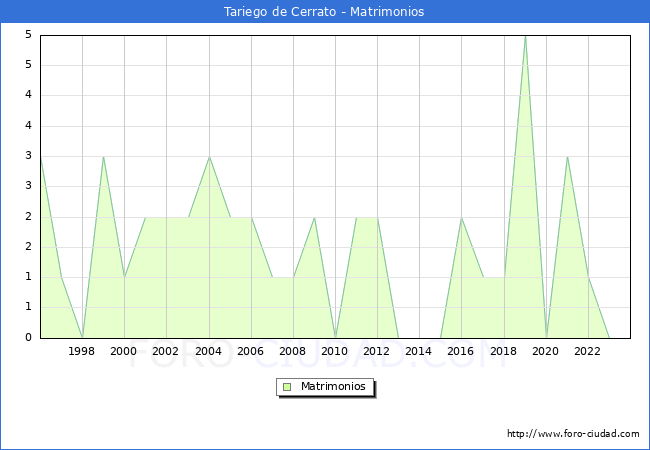Screen dimensions: 650x450
Task: Click the 0 y-axis label
Action: tap(28, 337)
